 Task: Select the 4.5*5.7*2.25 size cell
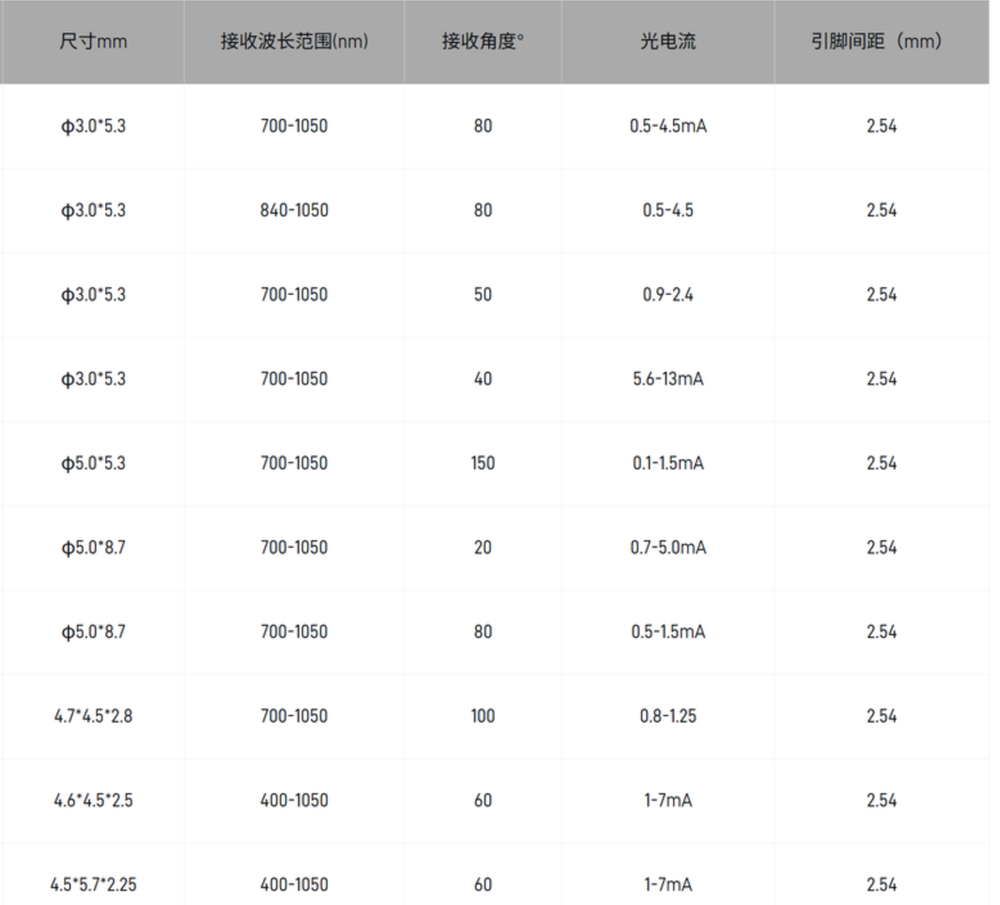coord(93,885)
